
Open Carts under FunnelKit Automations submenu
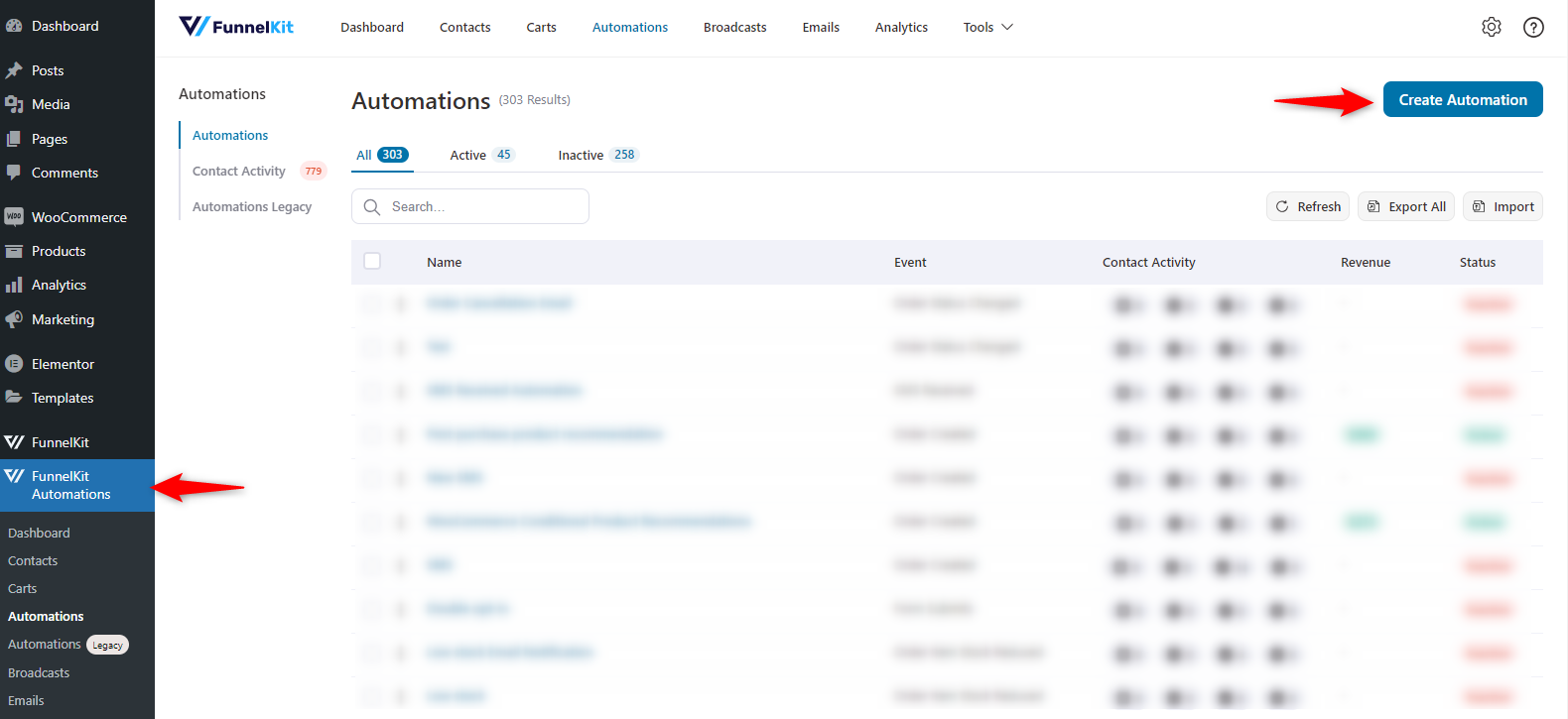[23, 588]
